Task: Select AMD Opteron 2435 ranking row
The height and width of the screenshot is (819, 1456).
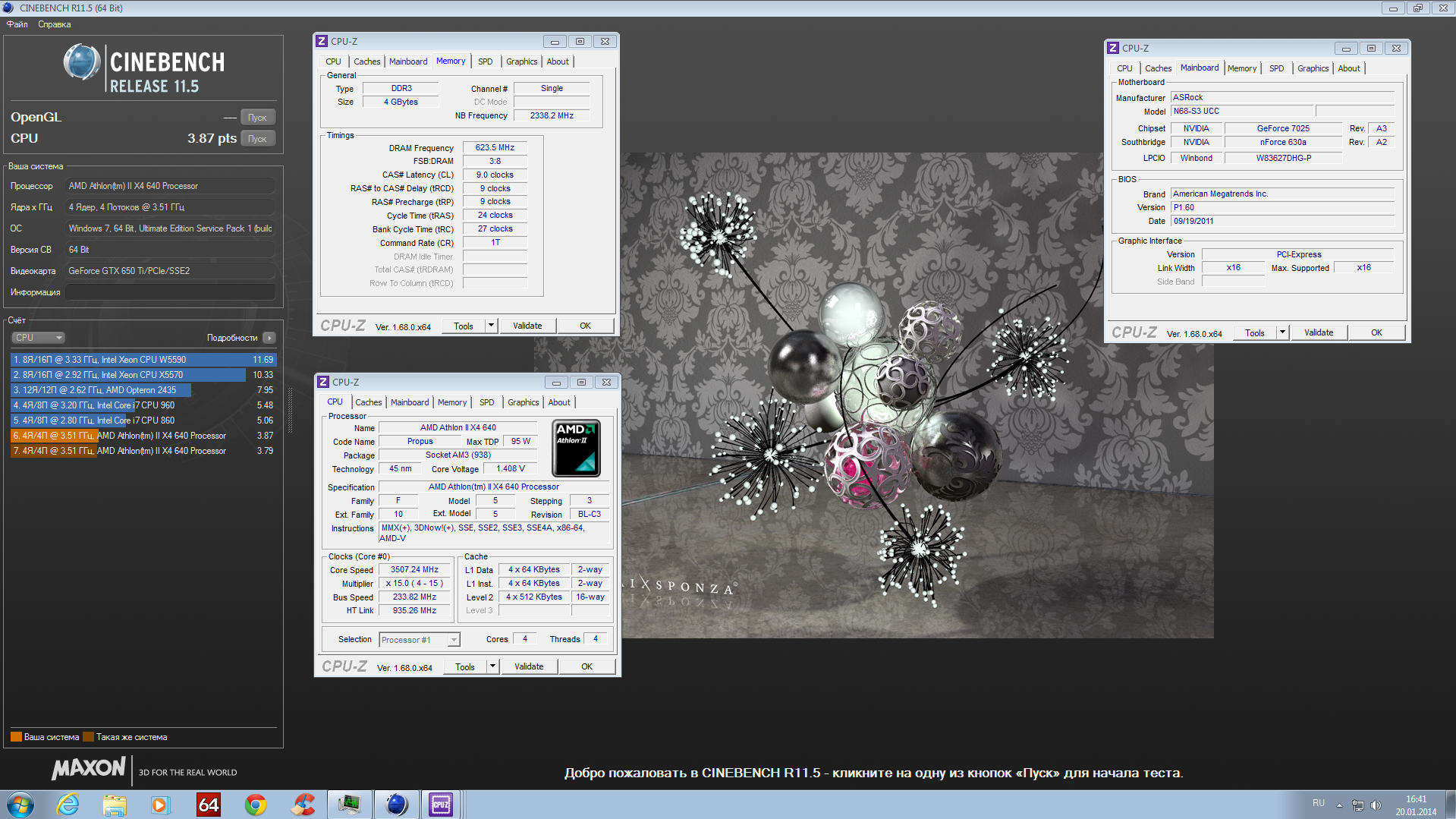Action: (x=143, y=390)
